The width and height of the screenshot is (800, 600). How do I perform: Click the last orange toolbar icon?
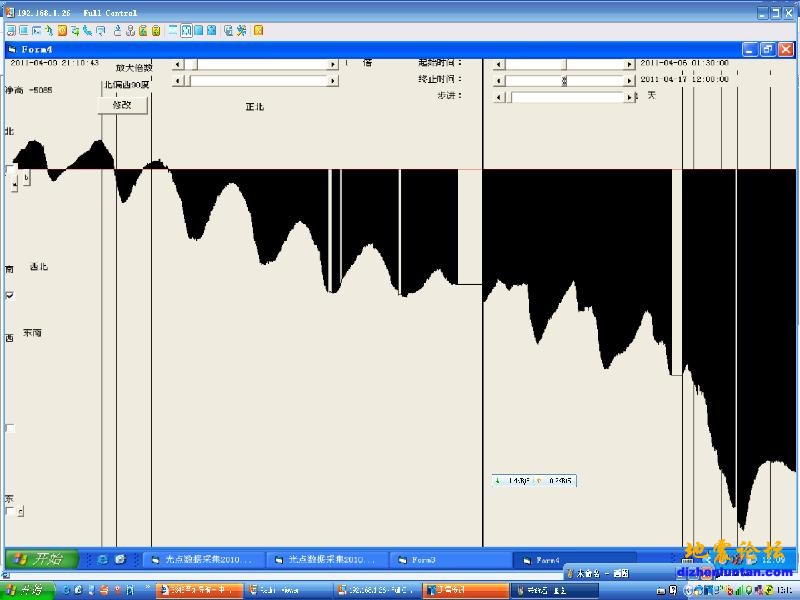pos(259,31)
